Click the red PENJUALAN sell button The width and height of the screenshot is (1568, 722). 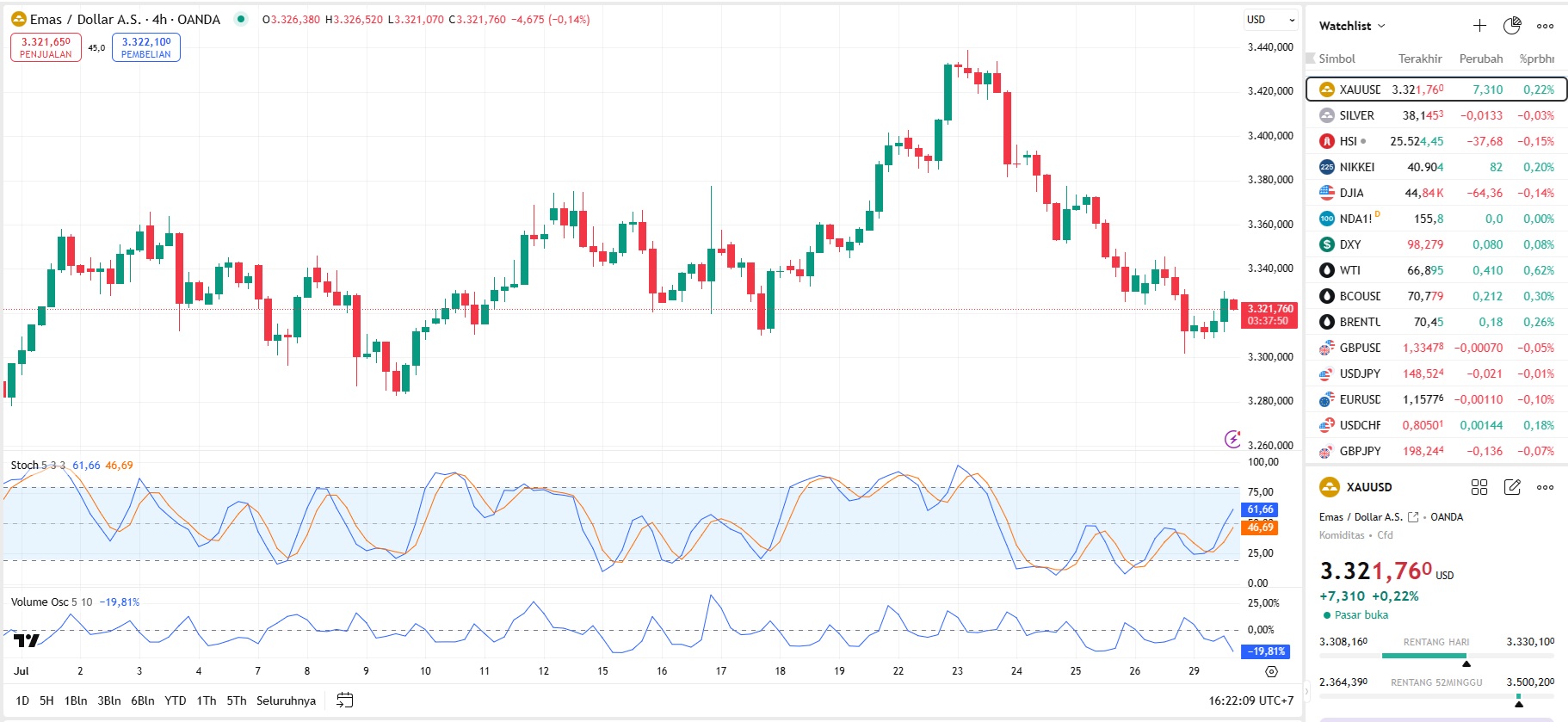click(x=46, y=47)
